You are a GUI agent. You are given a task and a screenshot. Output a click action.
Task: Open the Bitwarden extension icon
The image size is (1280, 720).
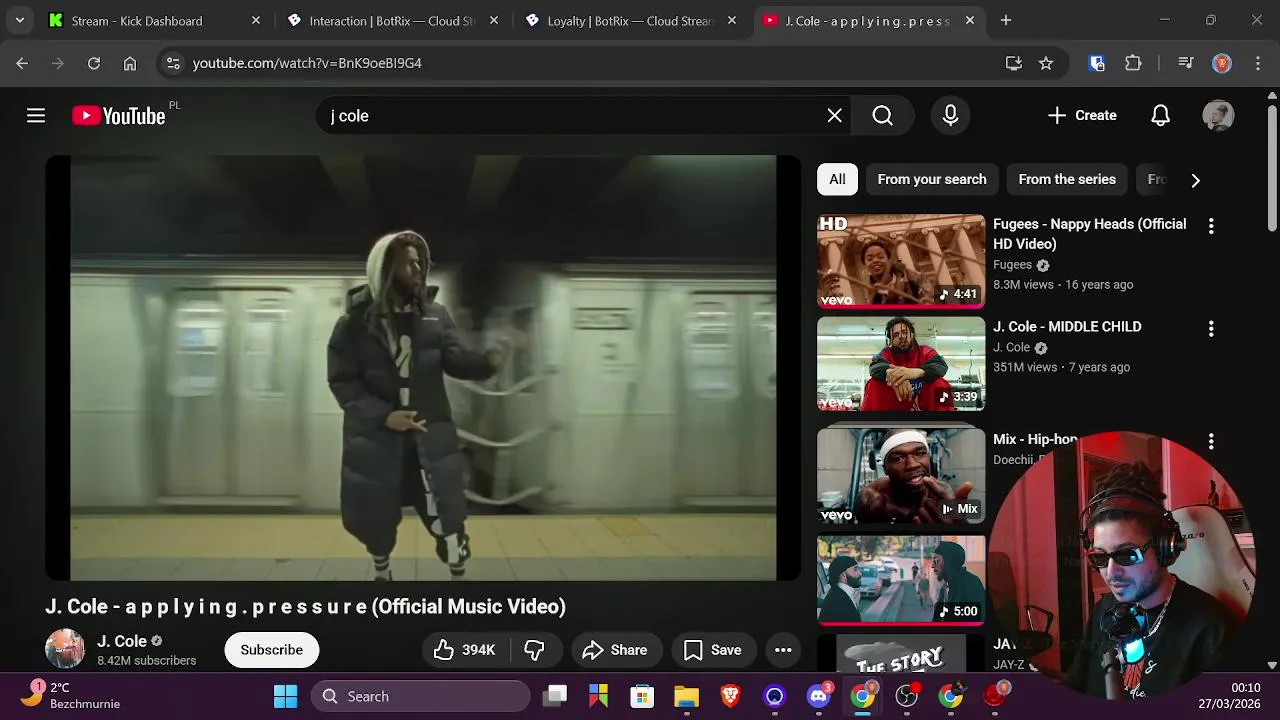coord(1097,63)
